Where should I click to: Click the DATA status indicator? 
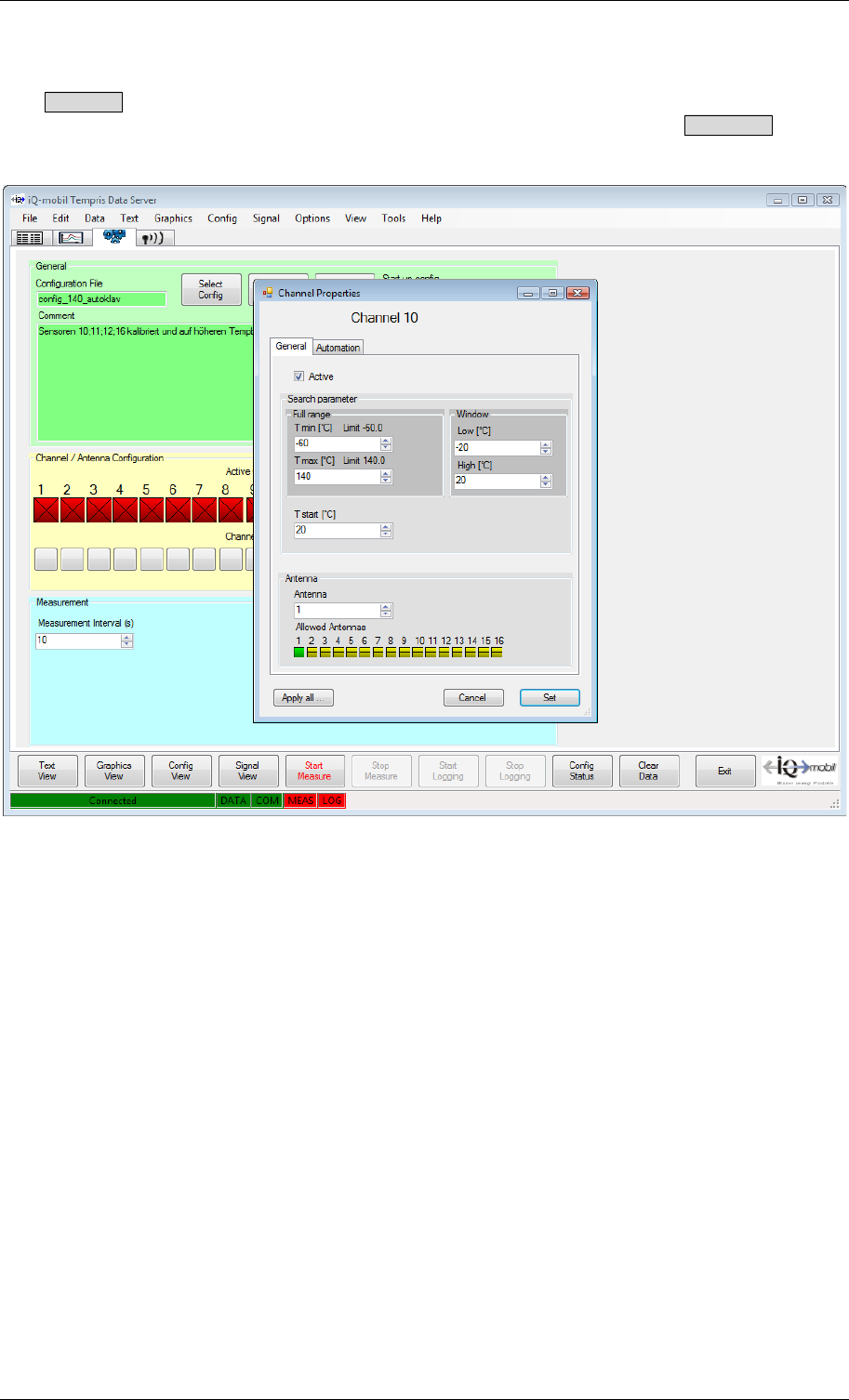coord(233,800)
